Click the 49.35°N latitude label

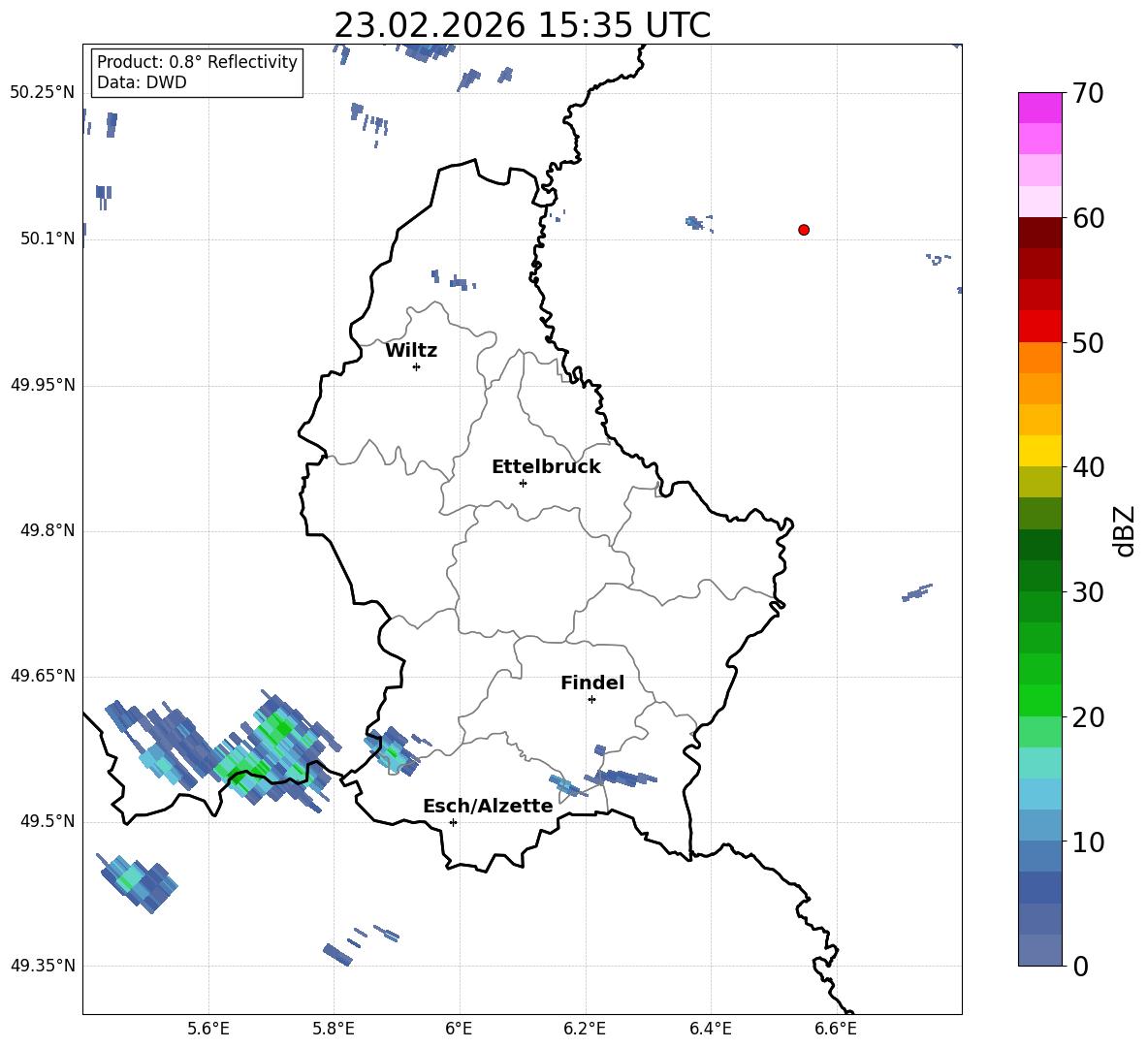[43, 966]
